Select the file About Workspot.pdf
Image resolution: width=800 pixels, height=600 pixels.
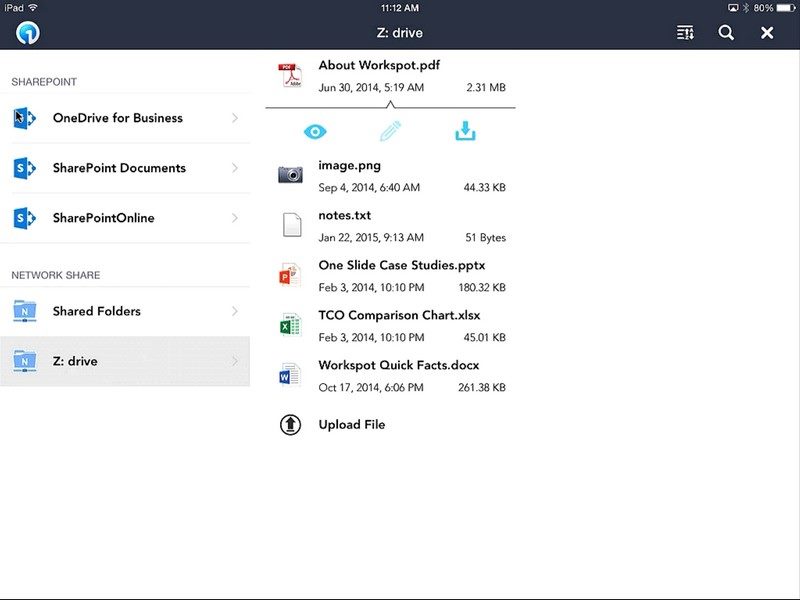click(391, 76)
